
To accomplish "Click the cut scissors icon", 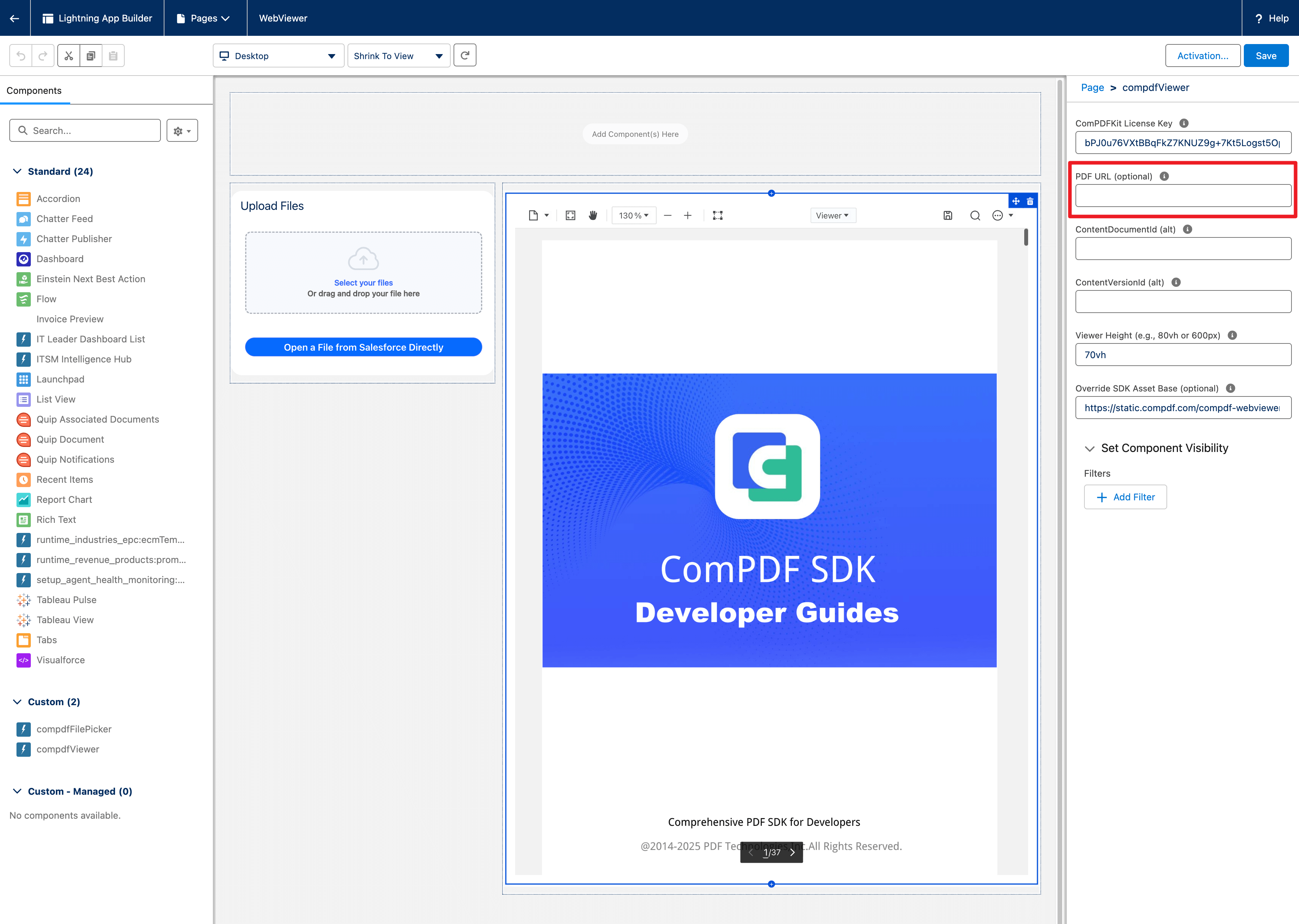I will point(68,56).
